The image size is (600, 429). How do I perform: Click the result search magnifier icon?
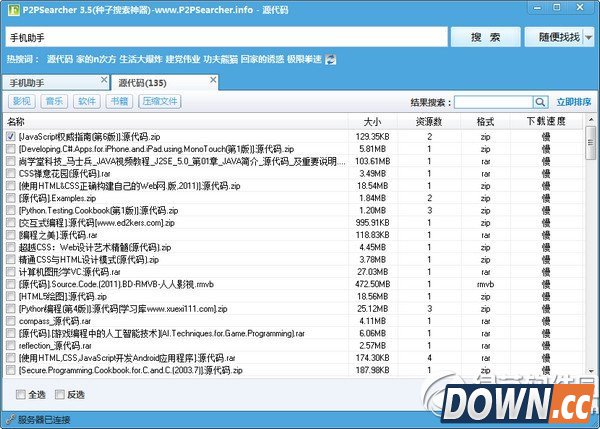point(540,102)
